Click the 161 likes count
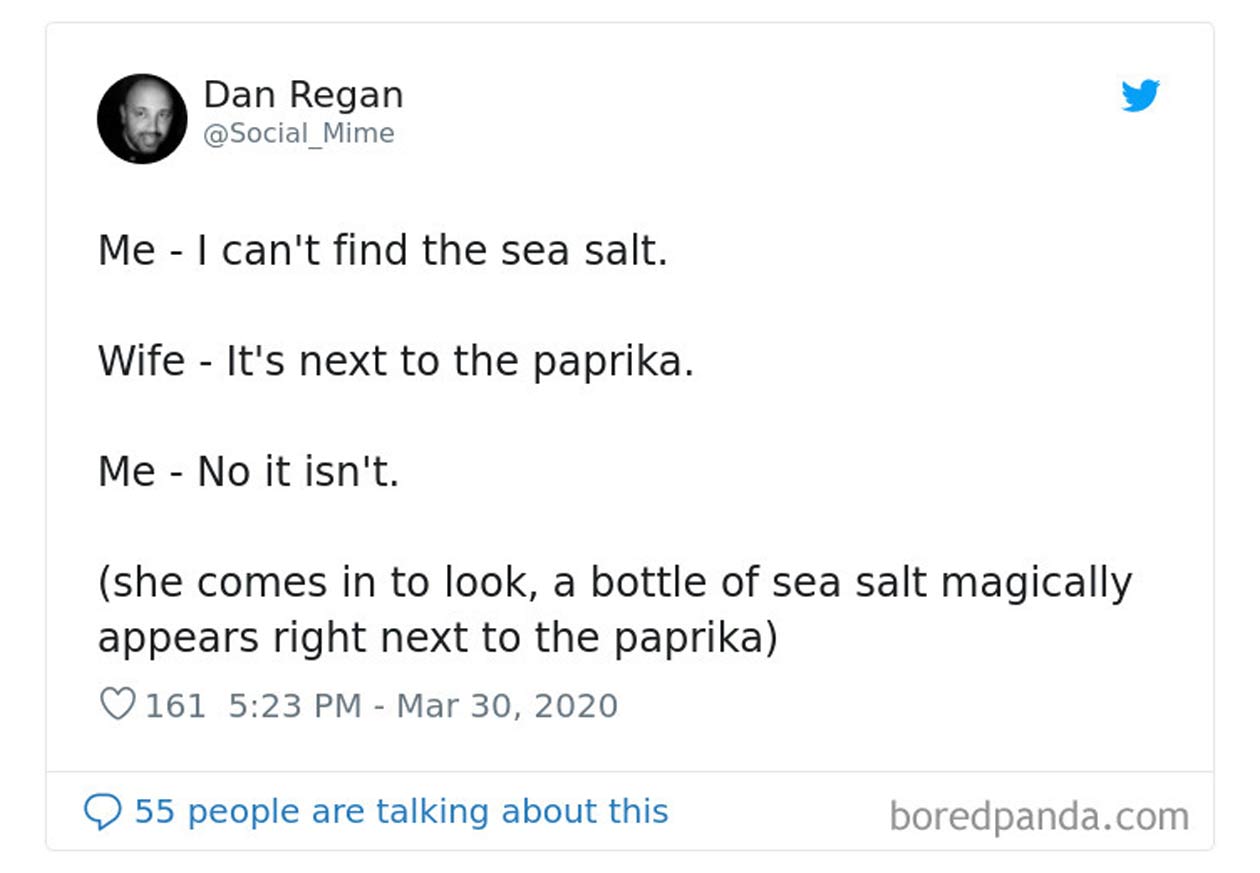Screen dimensions: 1260x873 (175, 706)
